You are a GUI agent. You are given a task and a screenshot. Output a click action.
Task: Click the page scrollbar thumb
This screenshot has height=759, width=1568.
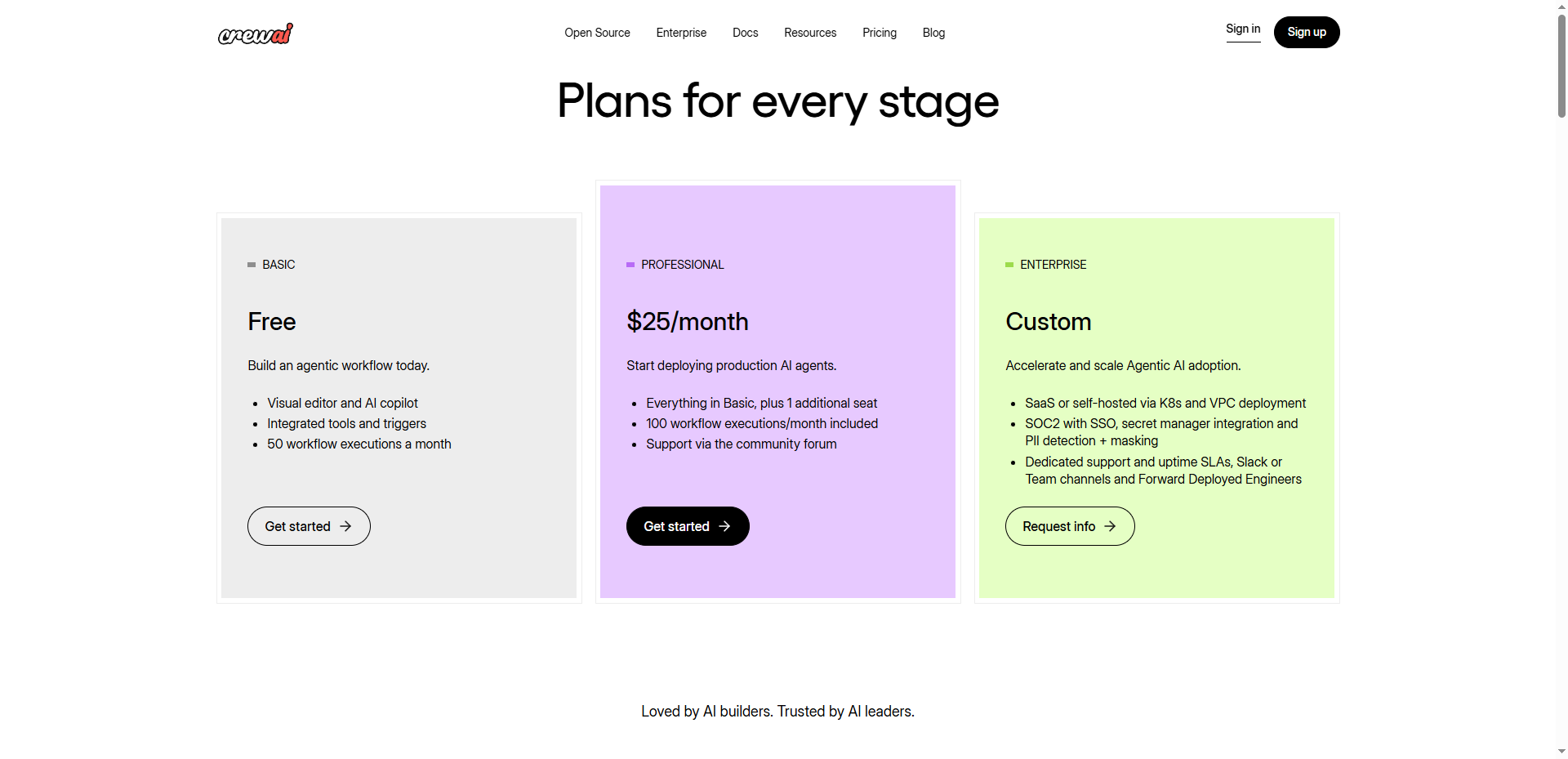tap(1561, 65)
